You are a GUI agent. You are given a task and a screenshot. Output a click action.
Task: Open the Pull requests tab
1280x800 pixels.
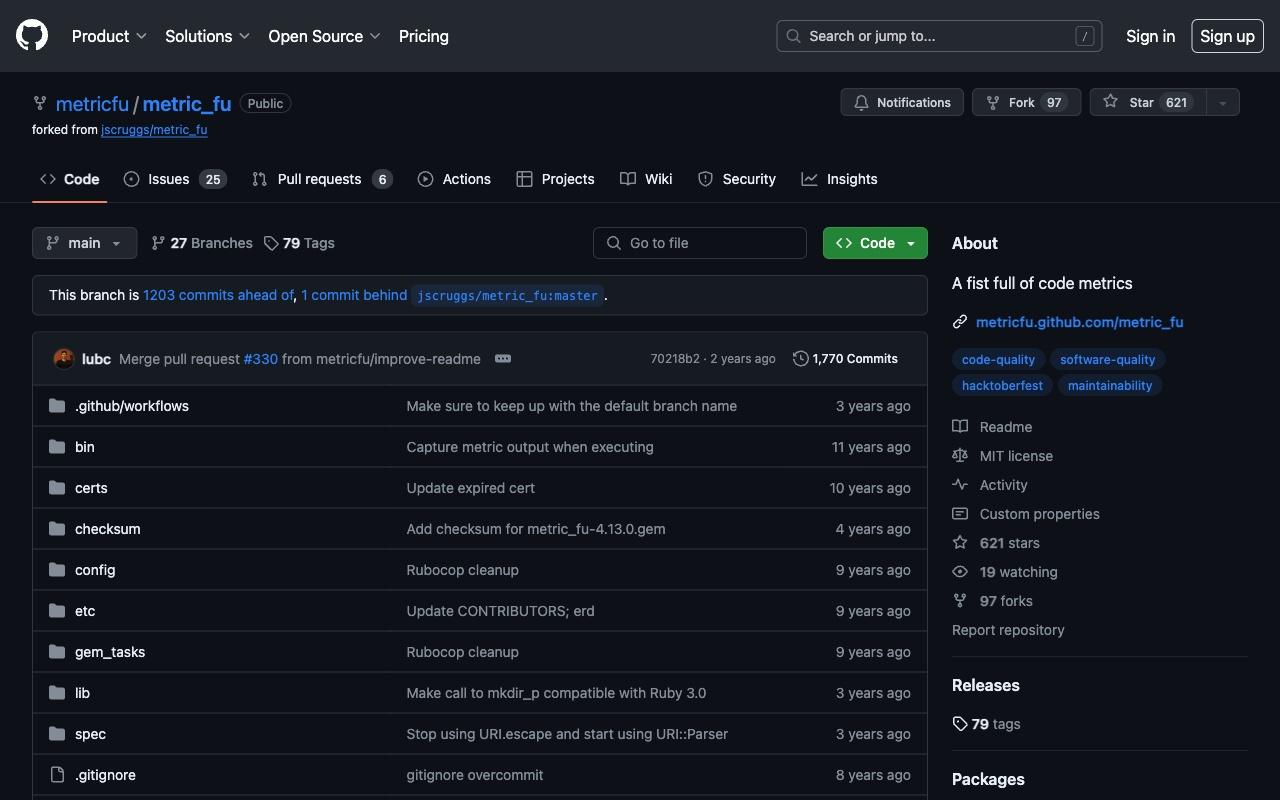(321, 179)
